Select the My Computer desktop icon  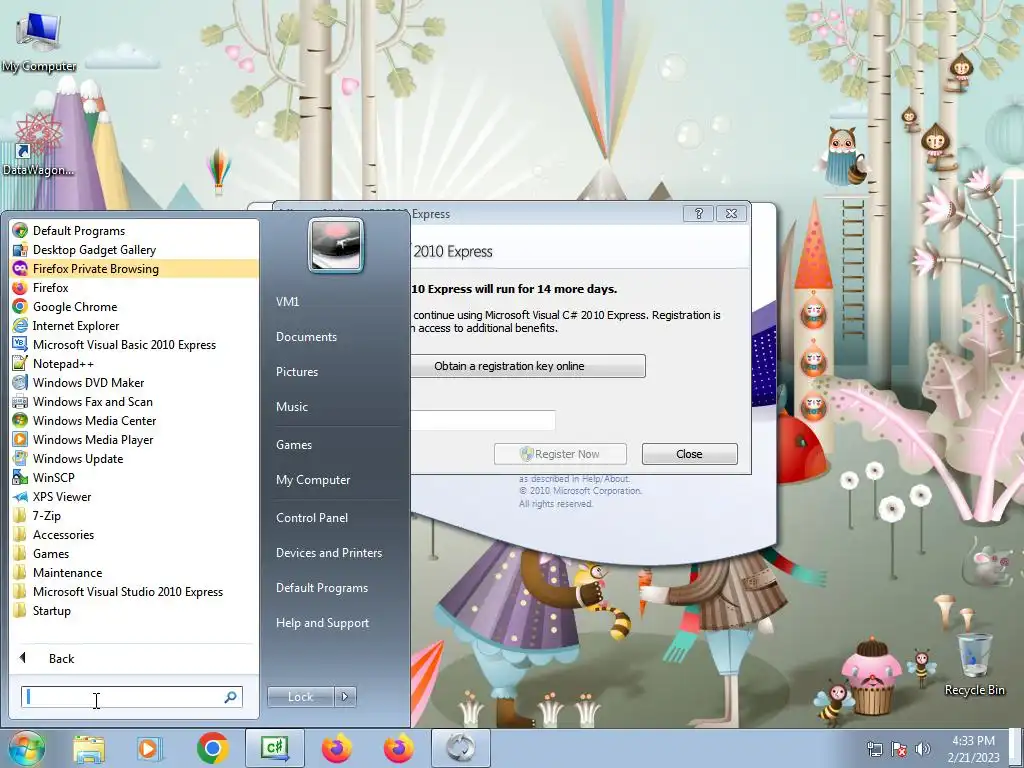tap(39, 43)
